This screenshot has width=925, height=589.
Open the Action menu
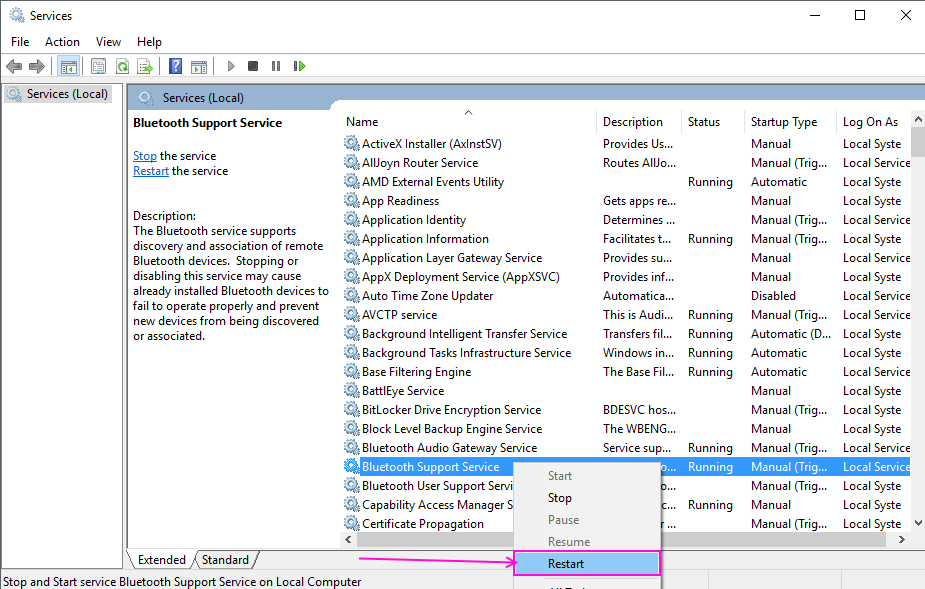(62, 42)
